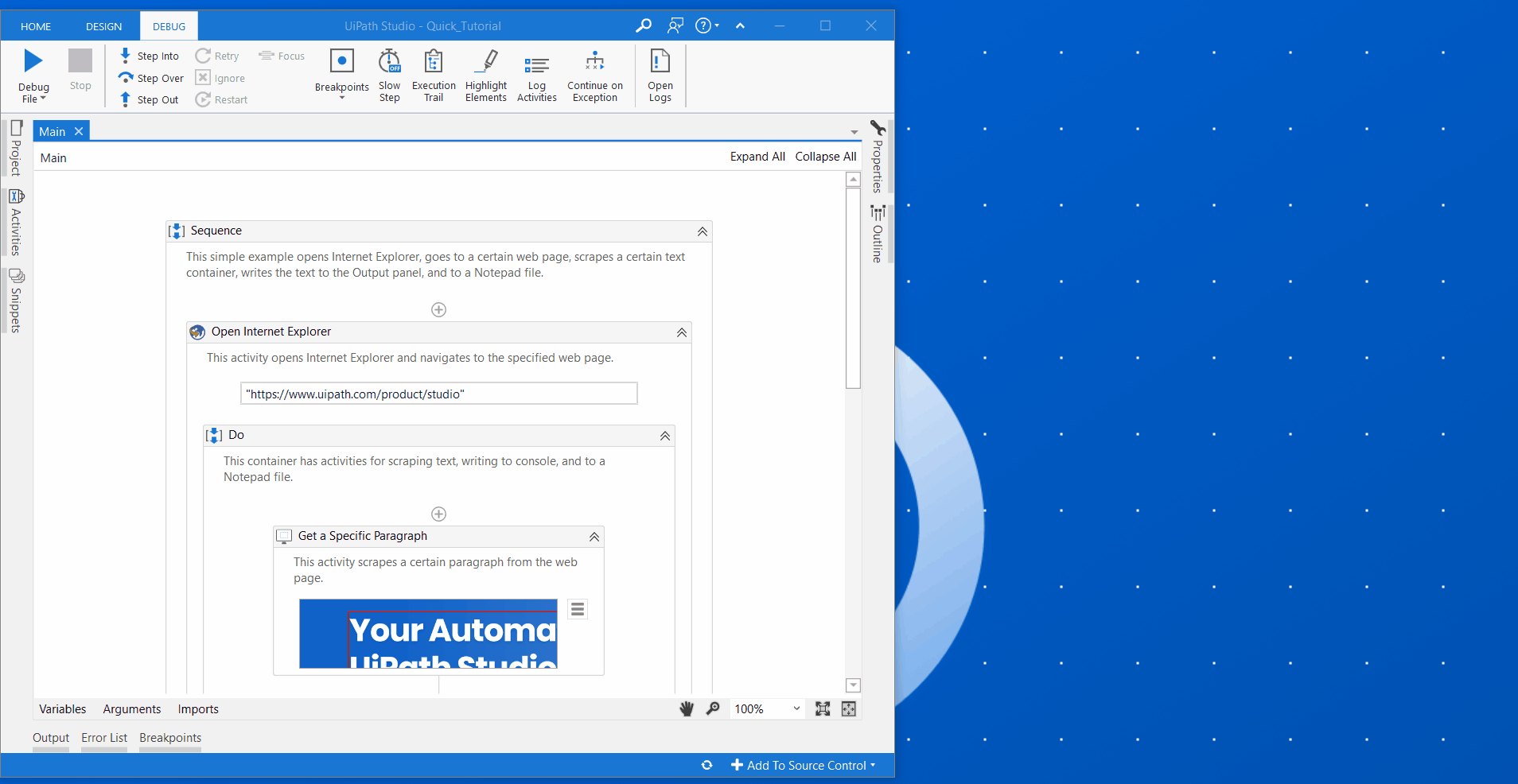Viewport: 1518px width, 784px height.
Task: Open the feedback icon in title bar
Action: [x=675, y=25]
